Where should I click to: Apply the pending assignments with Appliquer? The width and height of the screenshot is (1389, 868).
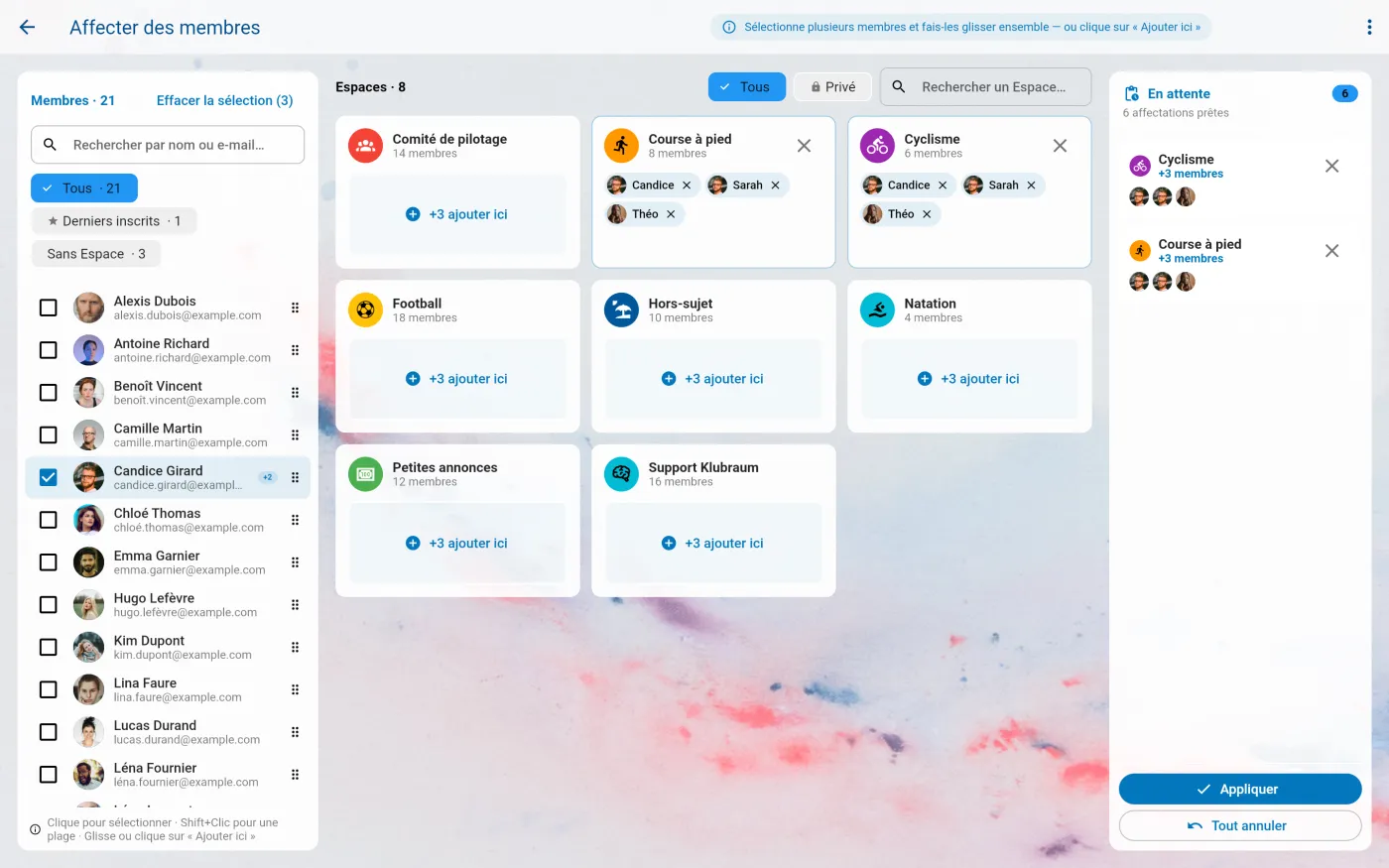(1240, 790)
